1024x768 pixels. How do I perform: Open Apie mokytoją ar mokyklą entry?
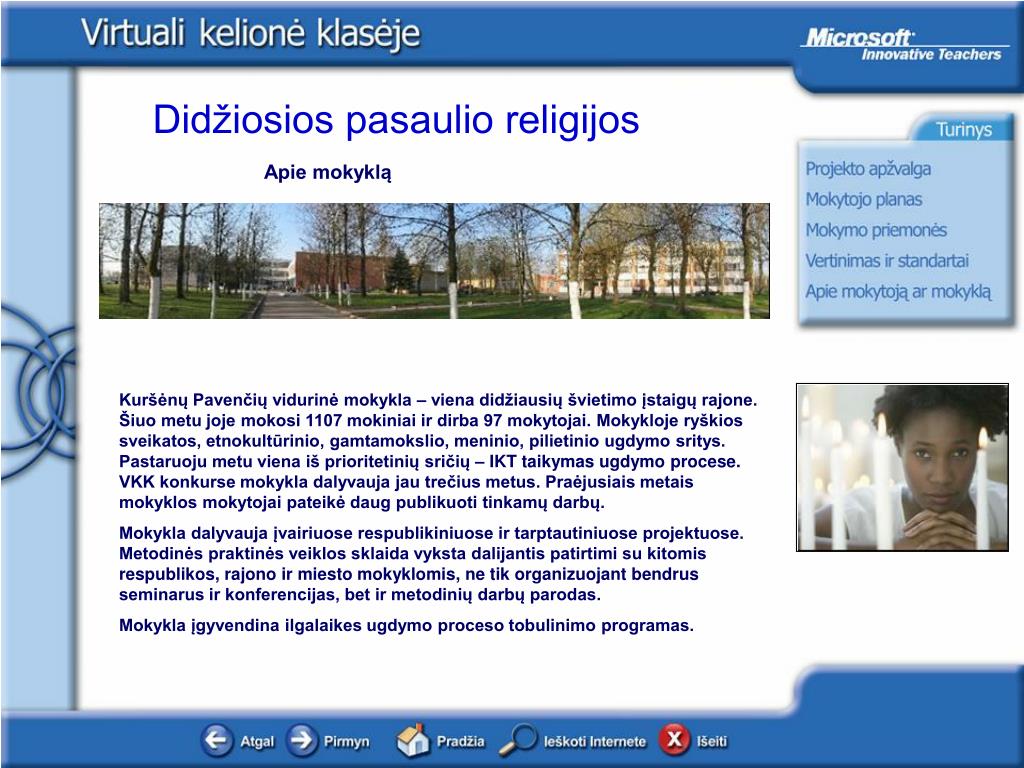tap(898, 291)
